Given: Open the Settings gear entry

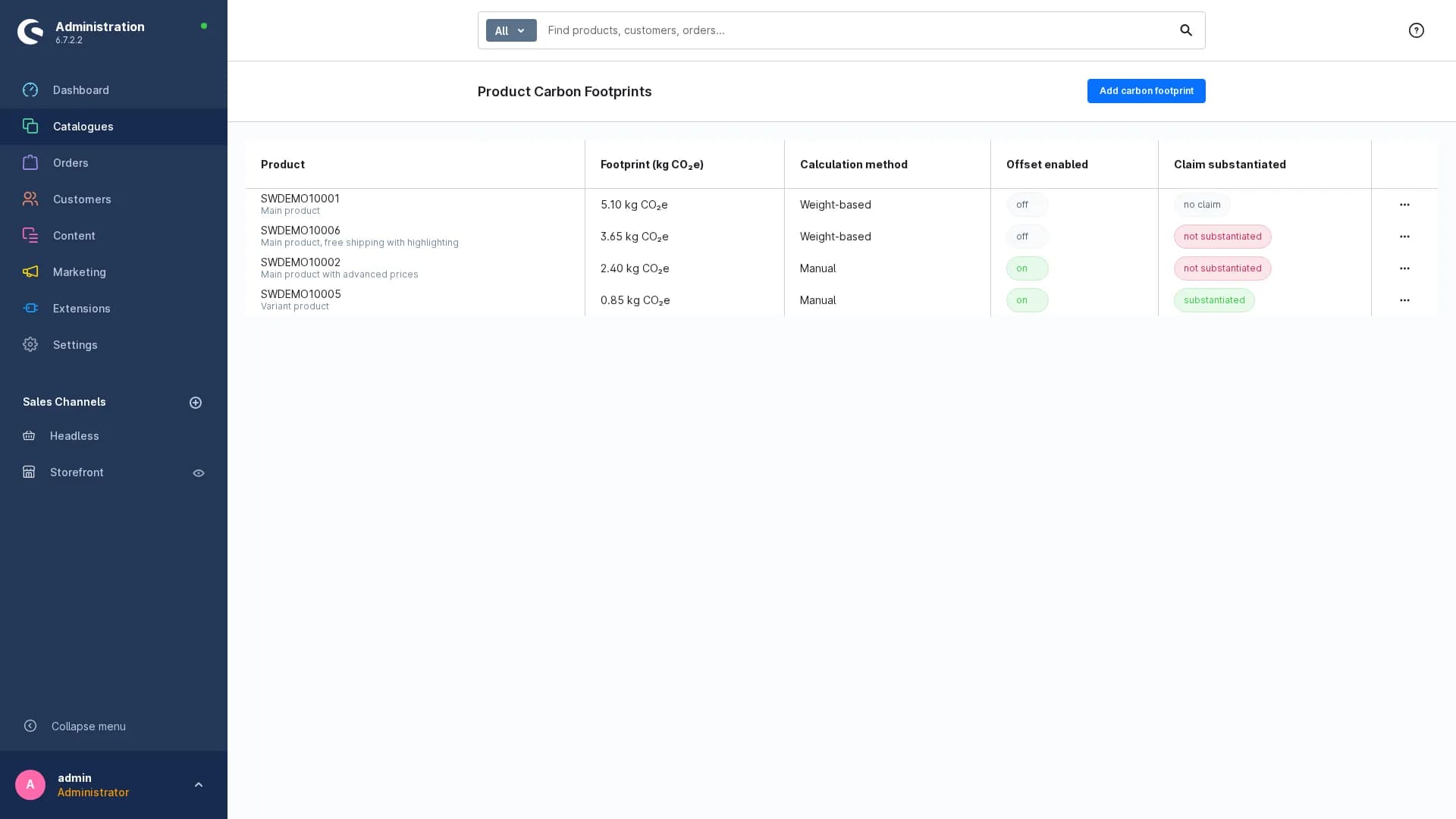Looking at the screenshot, I should (114, 345).
